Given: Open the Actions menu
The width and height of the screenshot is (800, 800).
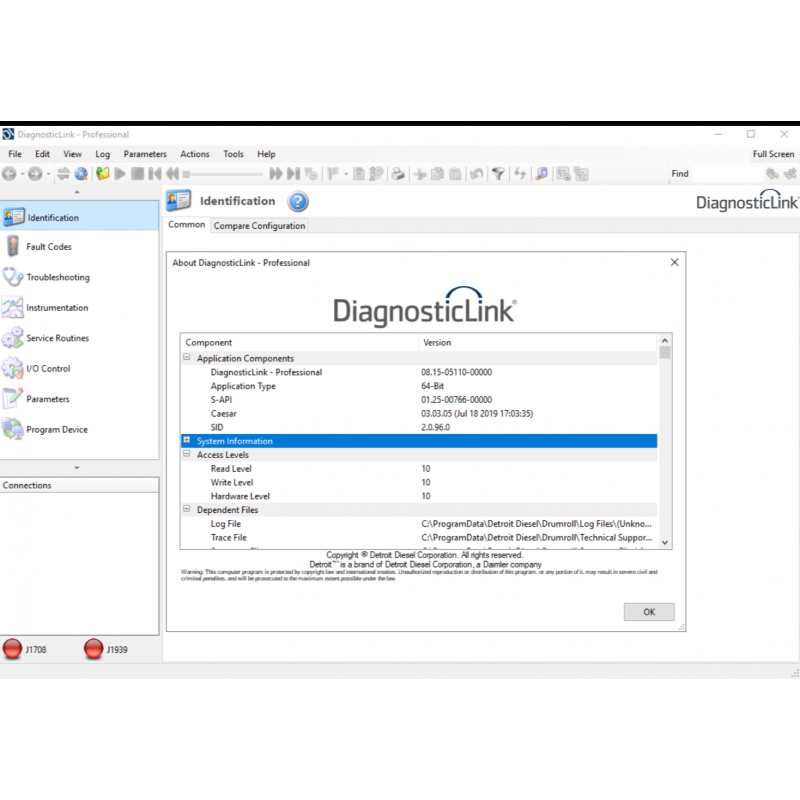Looking at the screenshot, I should click(x=194, y=154).
